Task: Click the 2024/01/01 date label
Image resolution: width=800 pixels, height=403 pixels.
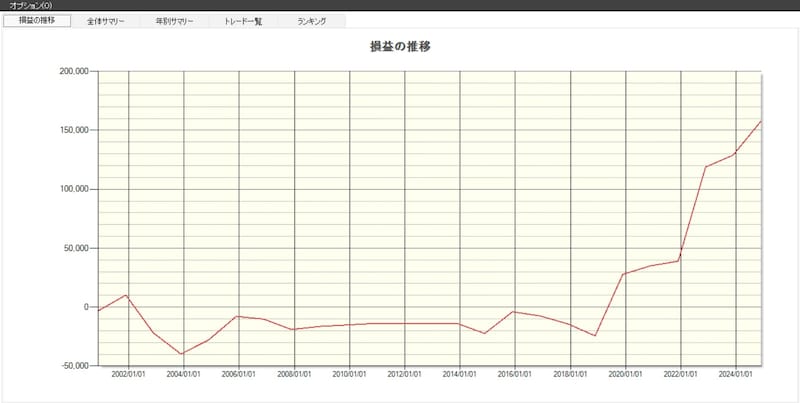Action: (x=736, y=373)
